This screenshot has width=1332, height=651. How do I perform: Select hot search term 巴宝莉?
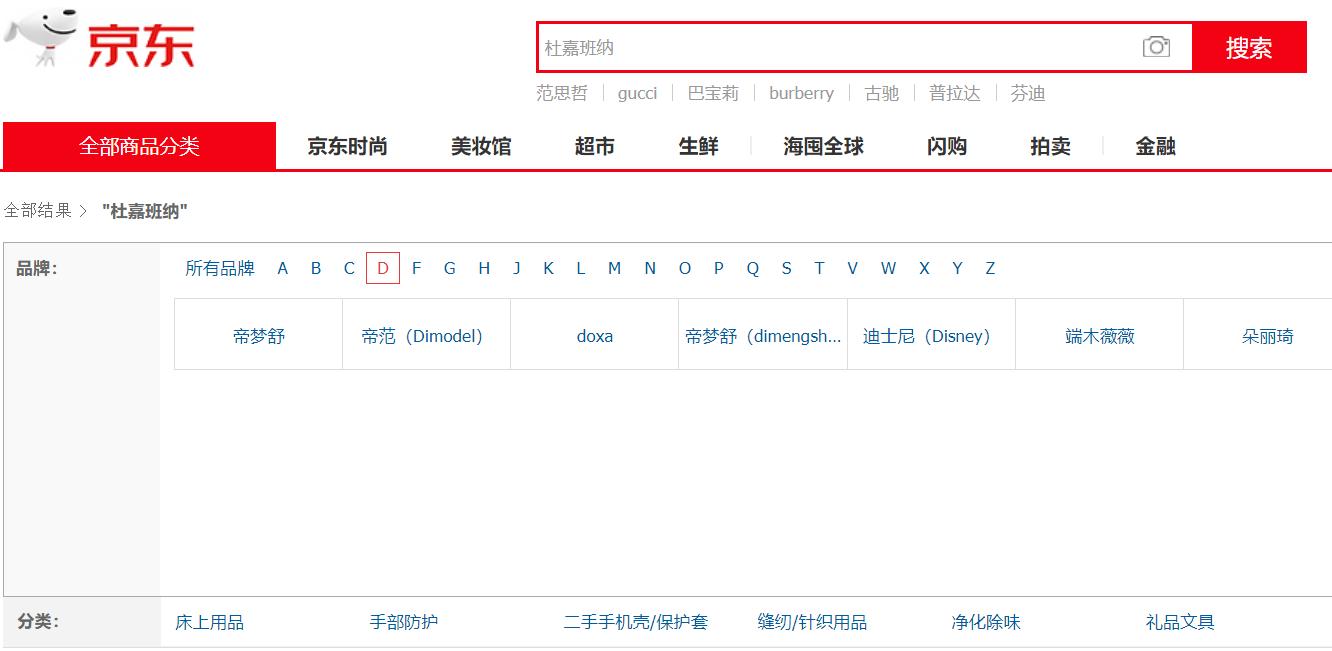click(x=713, y=93)
